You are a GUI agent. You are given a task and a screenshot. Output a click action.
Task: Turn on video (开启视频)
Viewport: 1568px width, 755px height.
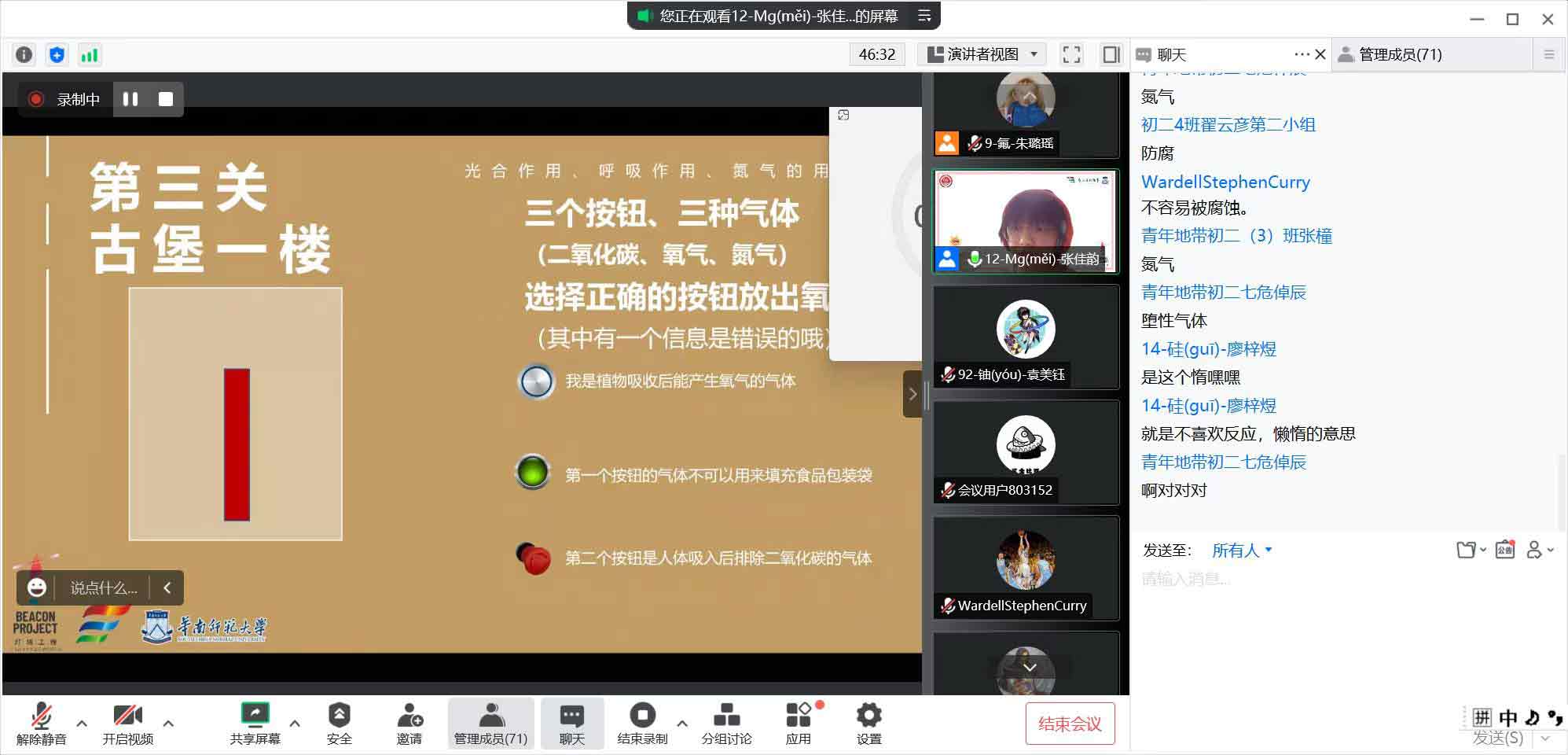click(127, 724)
